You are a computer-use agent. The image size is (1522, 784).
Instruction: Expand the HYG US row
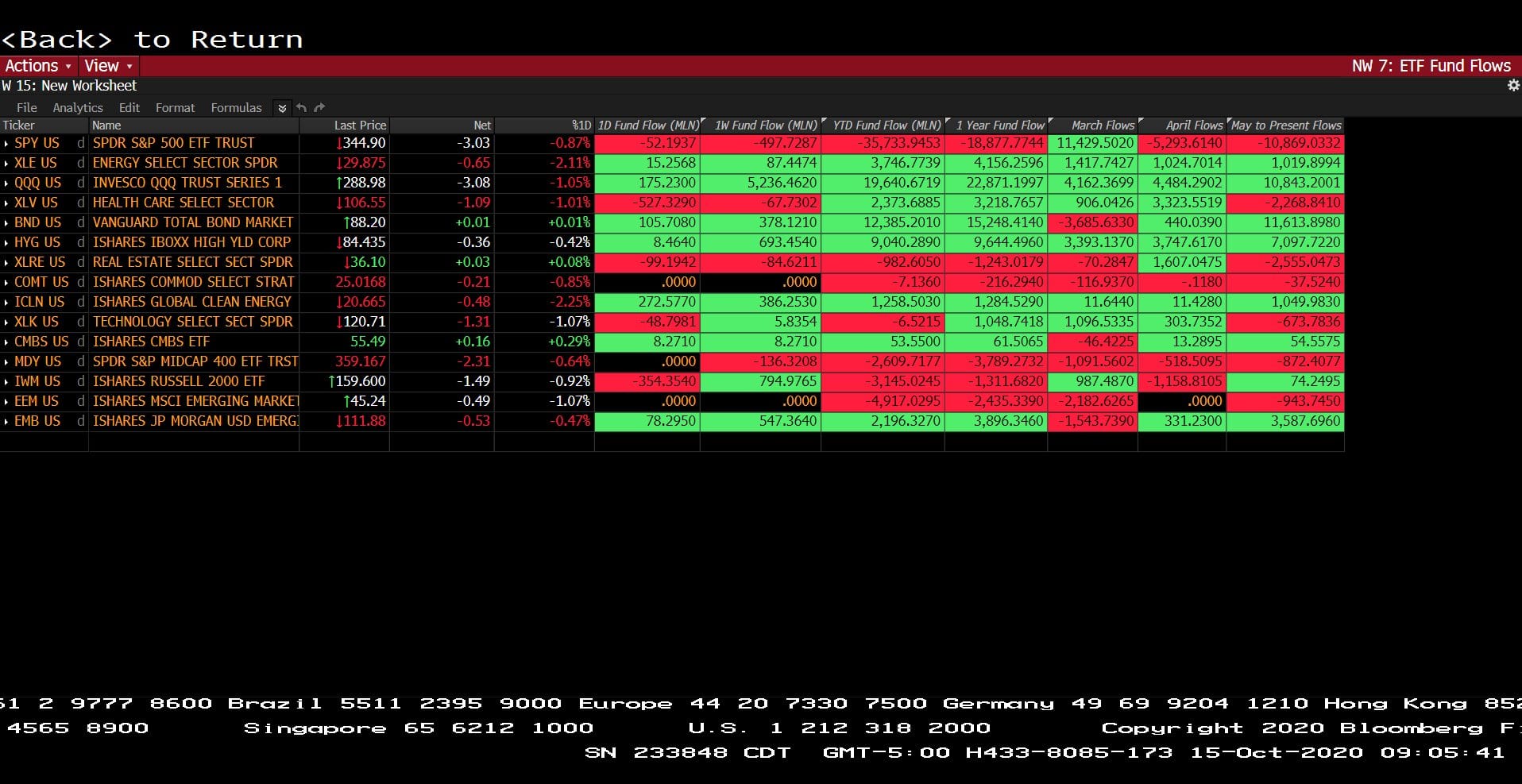[x=6, y=242]
